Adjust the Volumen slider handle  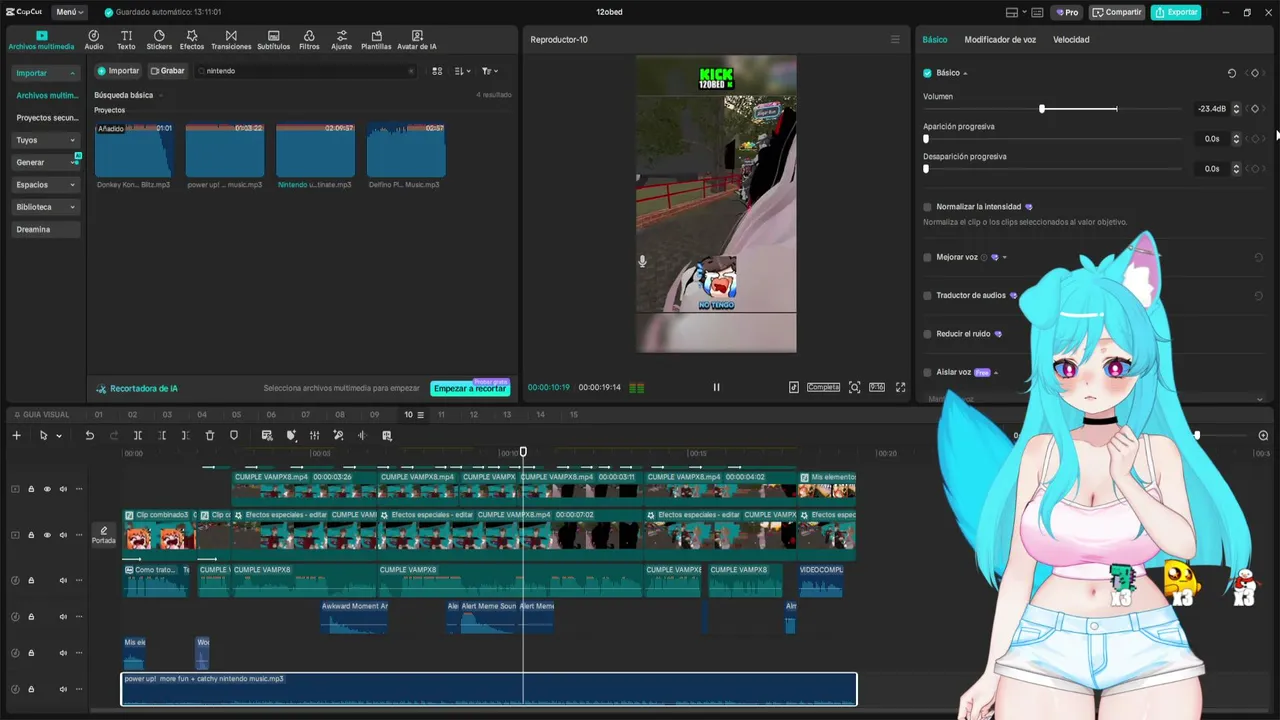[1042, 109]
